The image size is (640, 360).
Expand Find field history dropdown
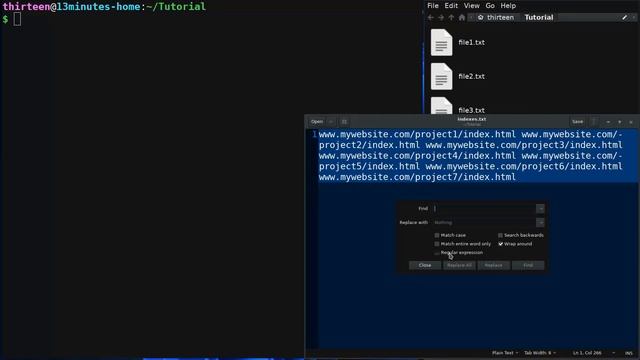[540, 209]
